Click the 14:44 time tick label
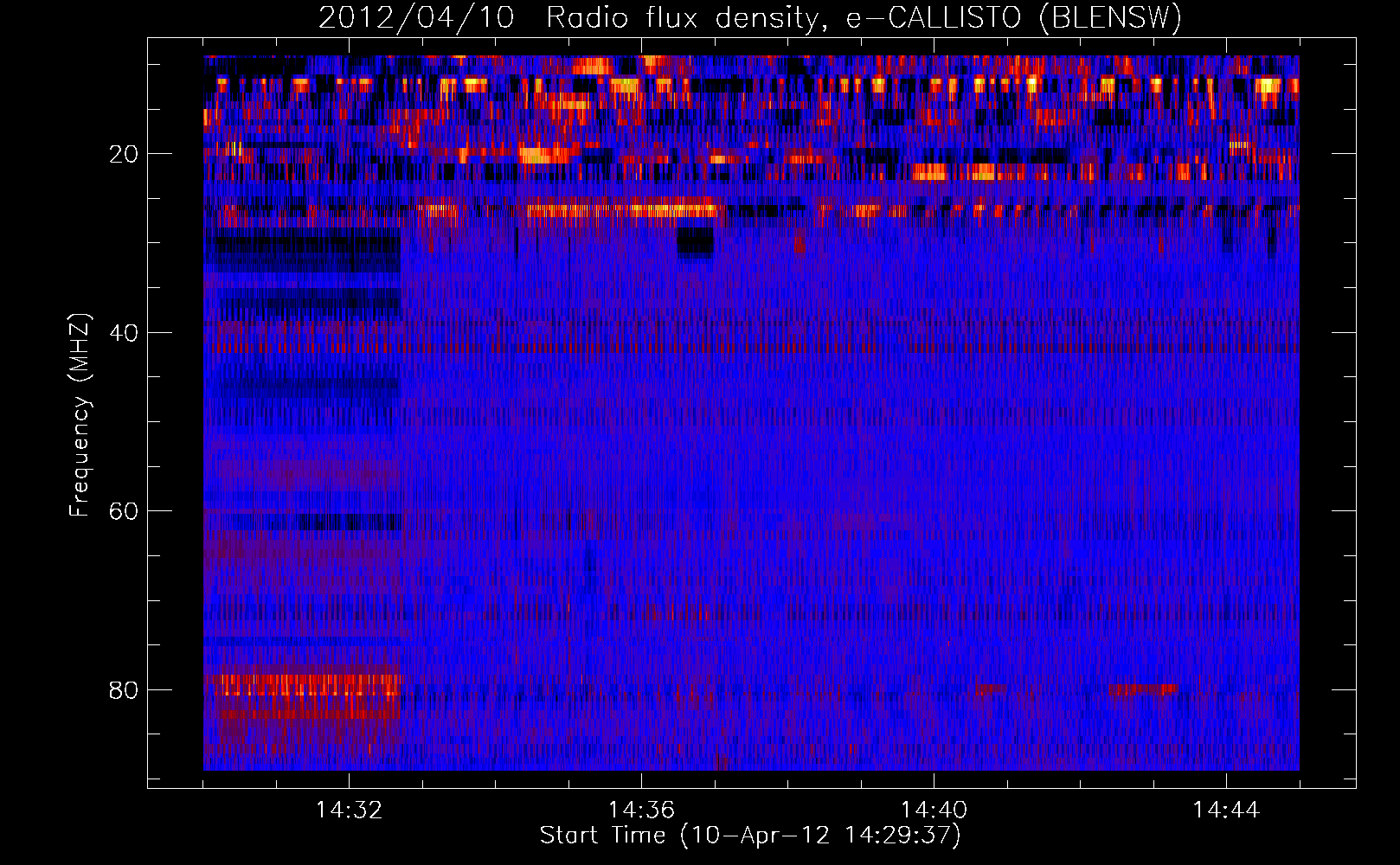This screenshot has height=865, width=1400. (1226, 811)
